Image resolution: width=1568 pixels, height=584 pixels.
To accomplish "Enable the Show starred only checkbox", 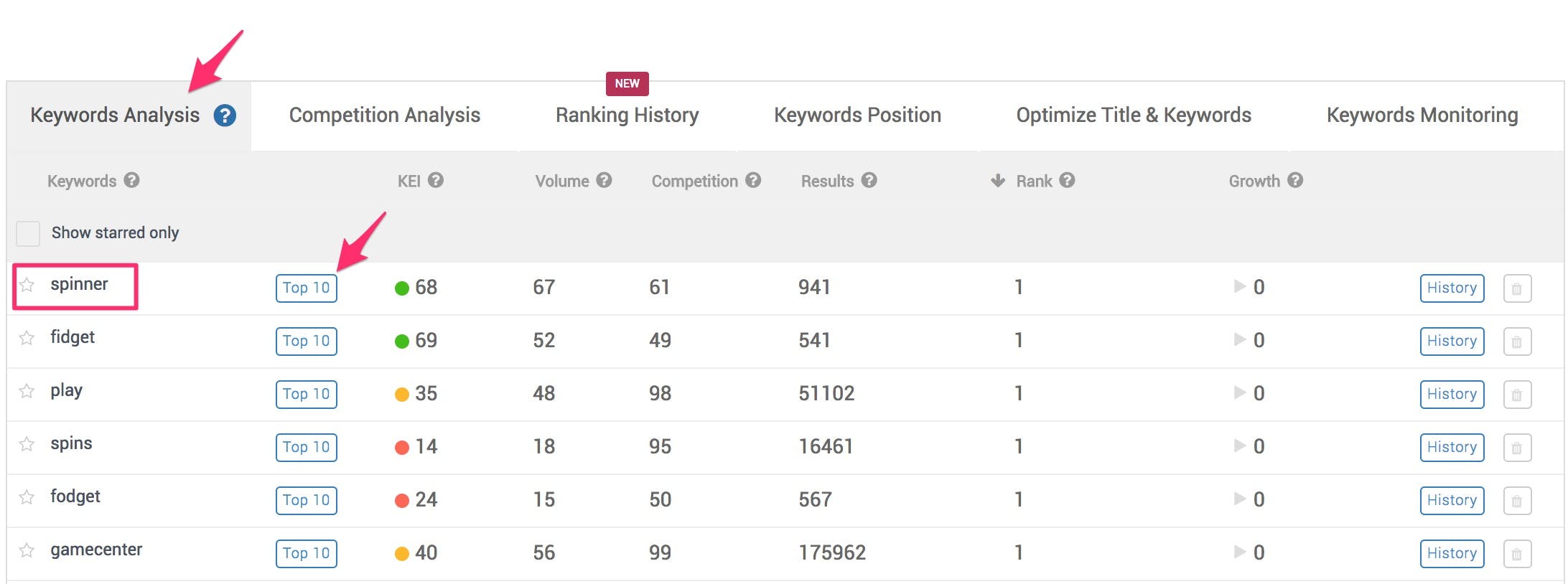I will pyautogui.click(x=28, y=233).
